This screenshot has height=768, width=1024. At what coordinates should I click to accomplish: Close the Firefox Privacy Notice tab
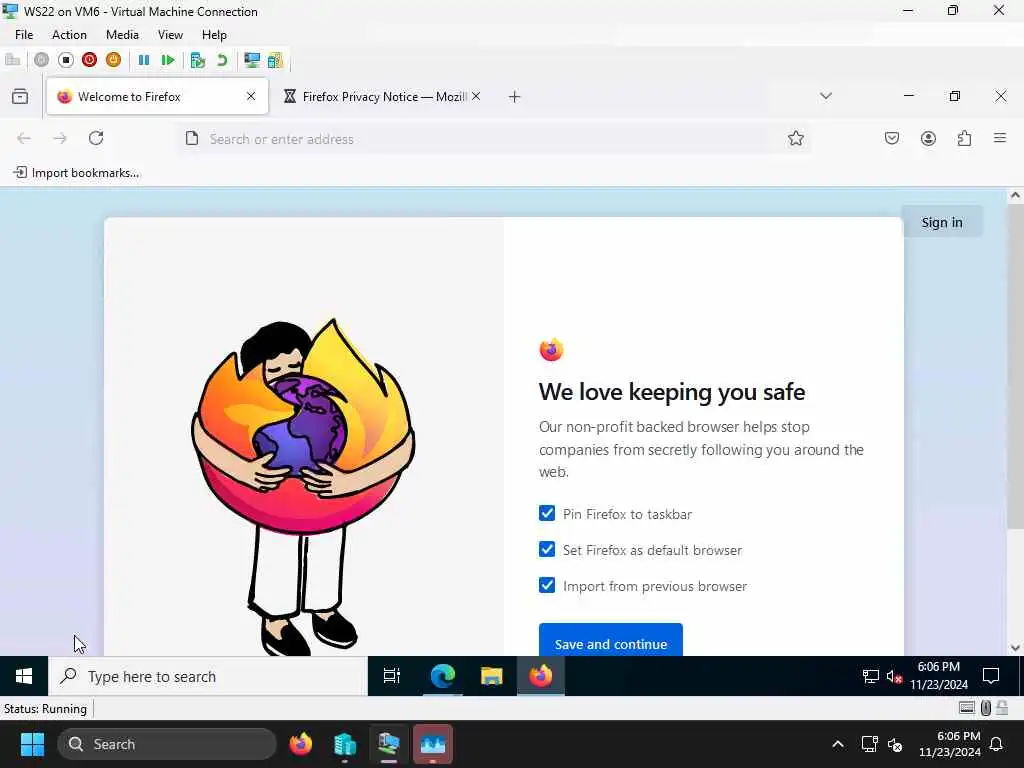coord(476,97)
